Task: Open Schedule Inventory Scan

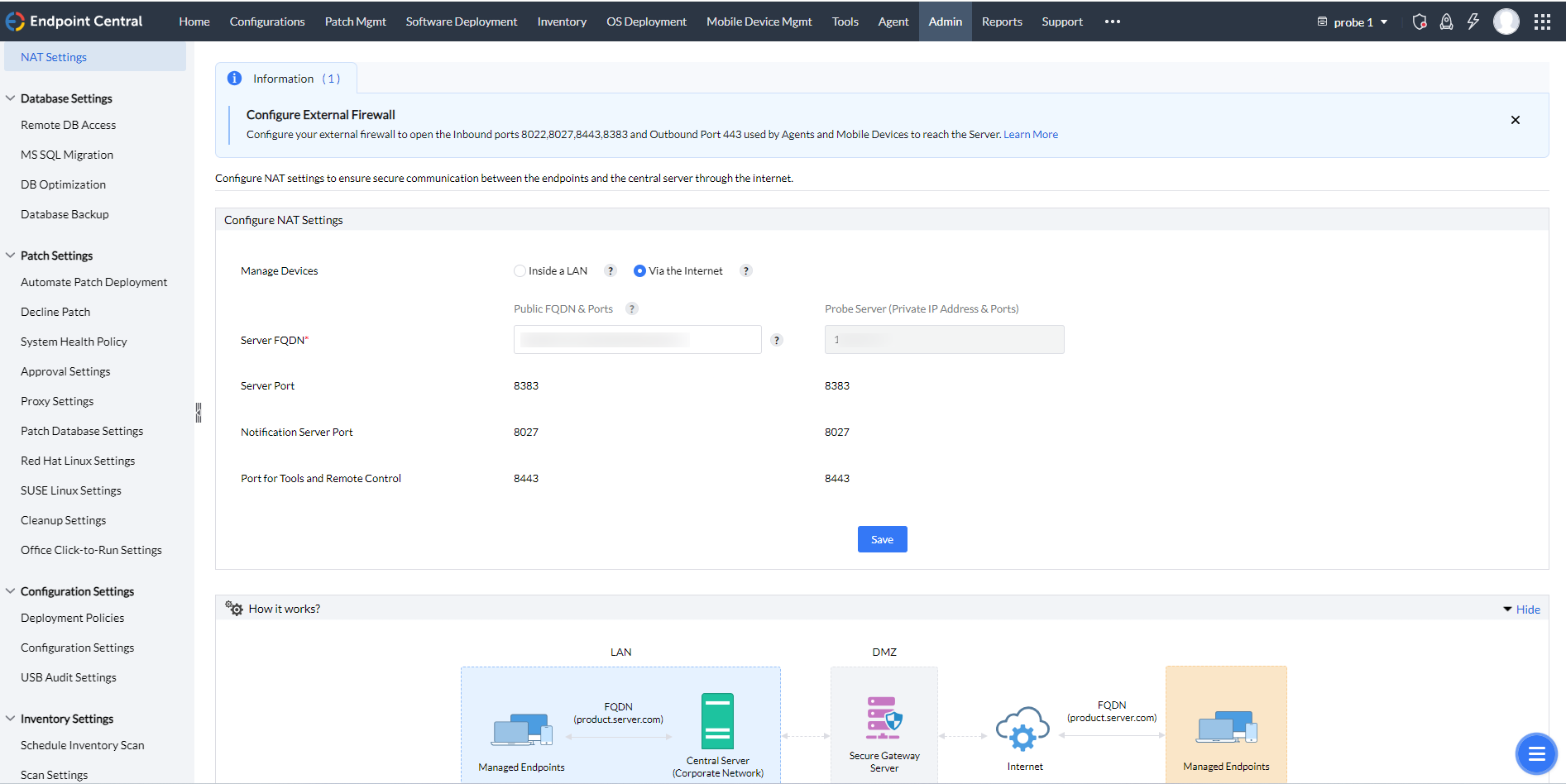Action: pos(83,745)
